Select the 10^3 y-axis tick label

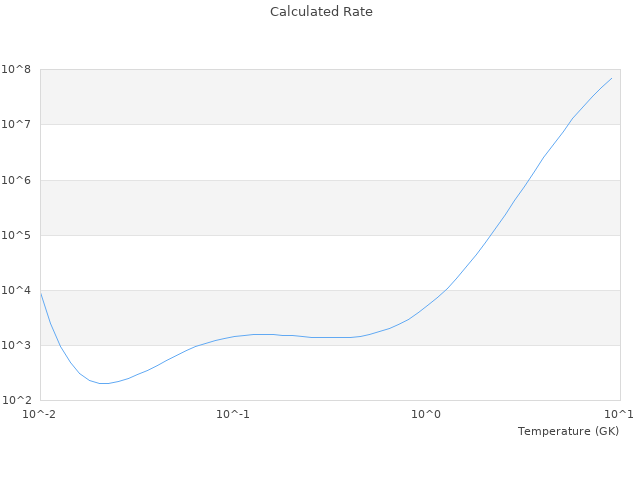pos(16,345)
